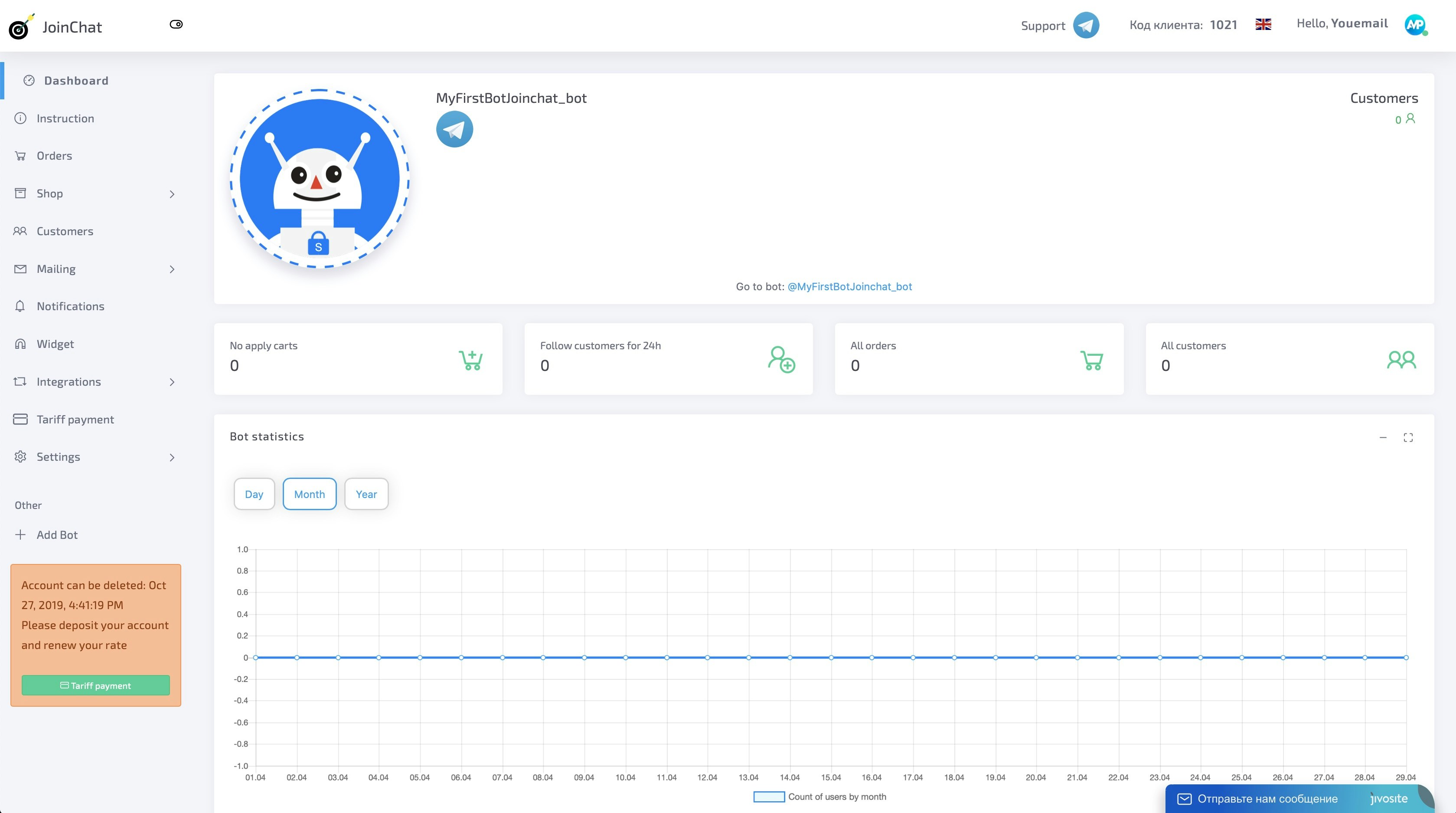1456x813 pixels.
Task: Switch statistics view to Day
Action: click(254, 494)
